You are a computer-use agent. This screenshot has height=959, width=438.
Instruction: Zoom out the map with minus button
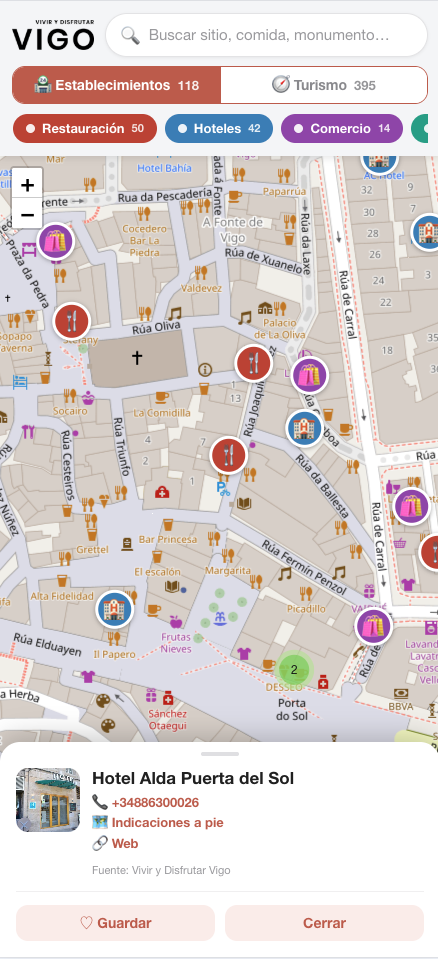(x=28, y=214)
